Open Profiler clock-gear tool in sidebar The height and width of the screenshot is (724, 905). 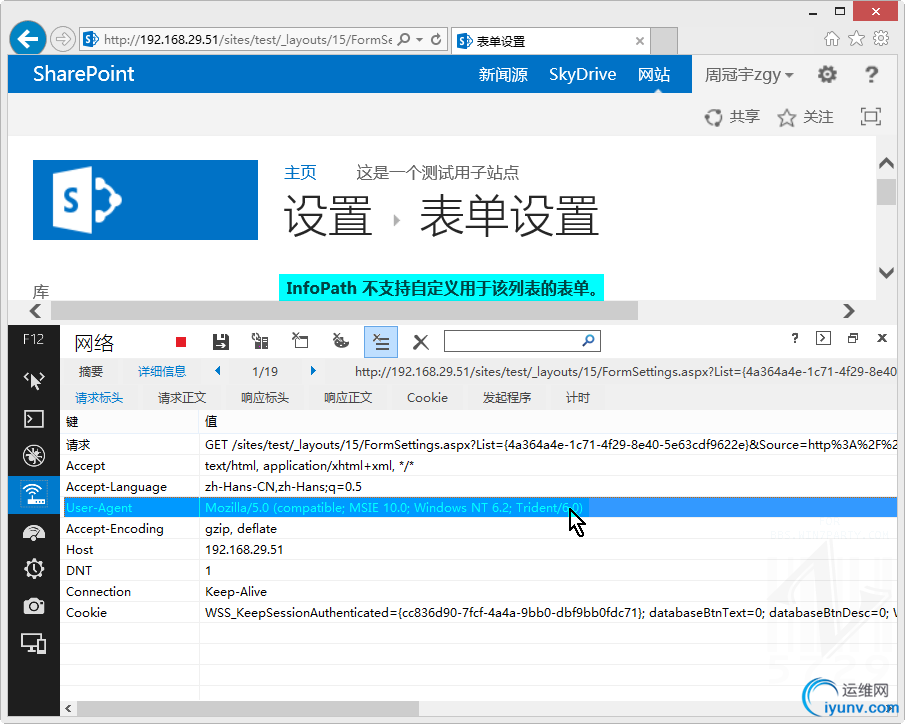[33, 569]
